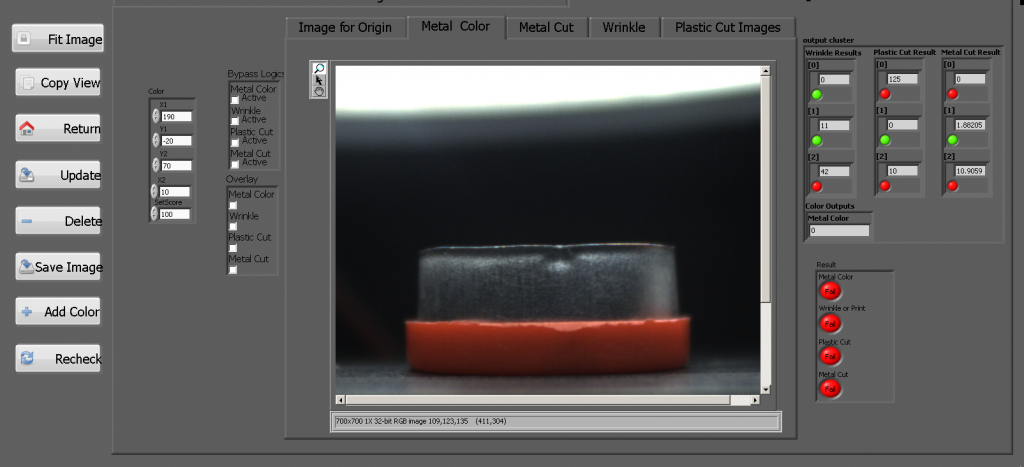Screen dimensions: 1024x467
Task: Toggle the Wrinkle overlay checkbox
Action: pos(233,227)
